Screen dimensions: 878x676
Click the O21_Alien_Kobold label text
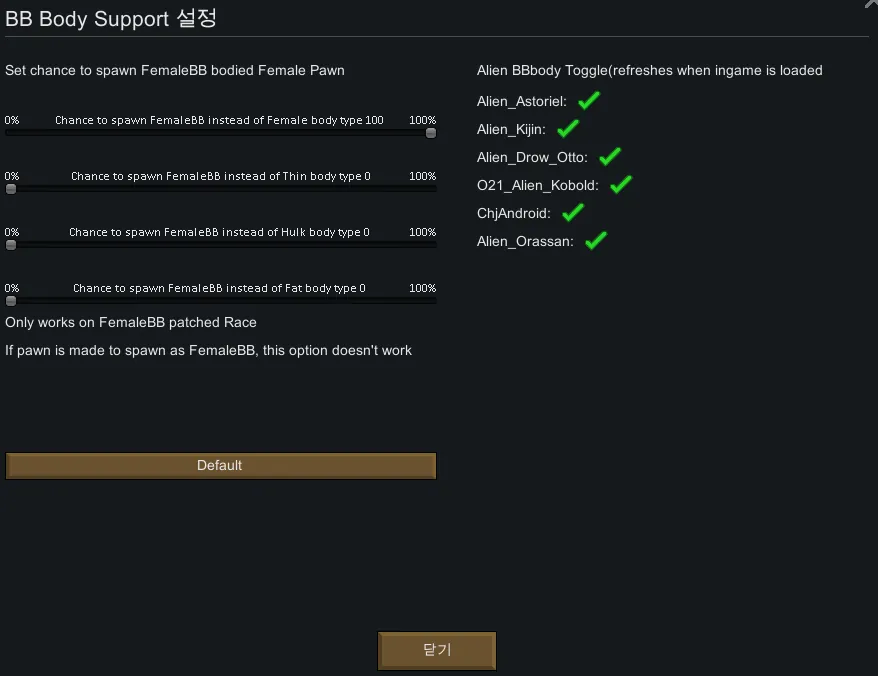[x=538, y=186]
